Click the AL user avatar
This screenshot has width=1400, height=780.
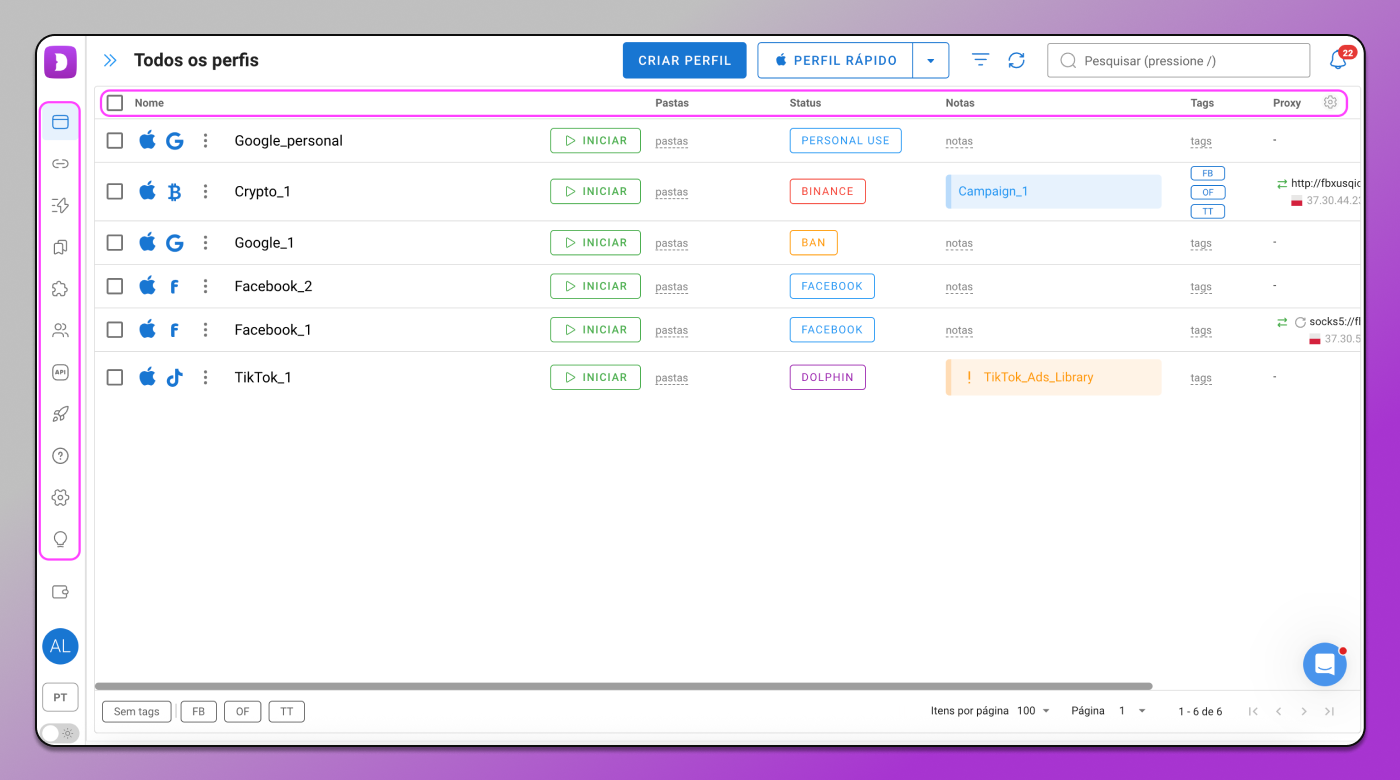(60, 646)
